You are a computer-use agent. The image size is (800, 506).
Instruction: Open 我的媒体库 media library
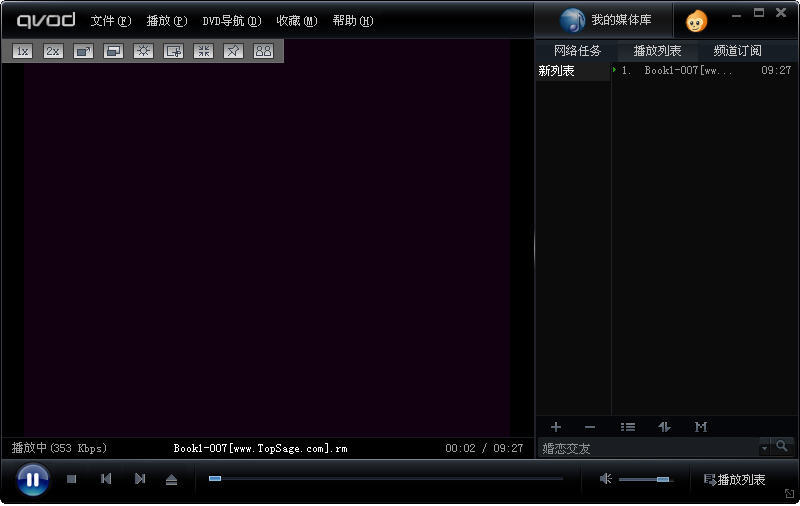606,20
